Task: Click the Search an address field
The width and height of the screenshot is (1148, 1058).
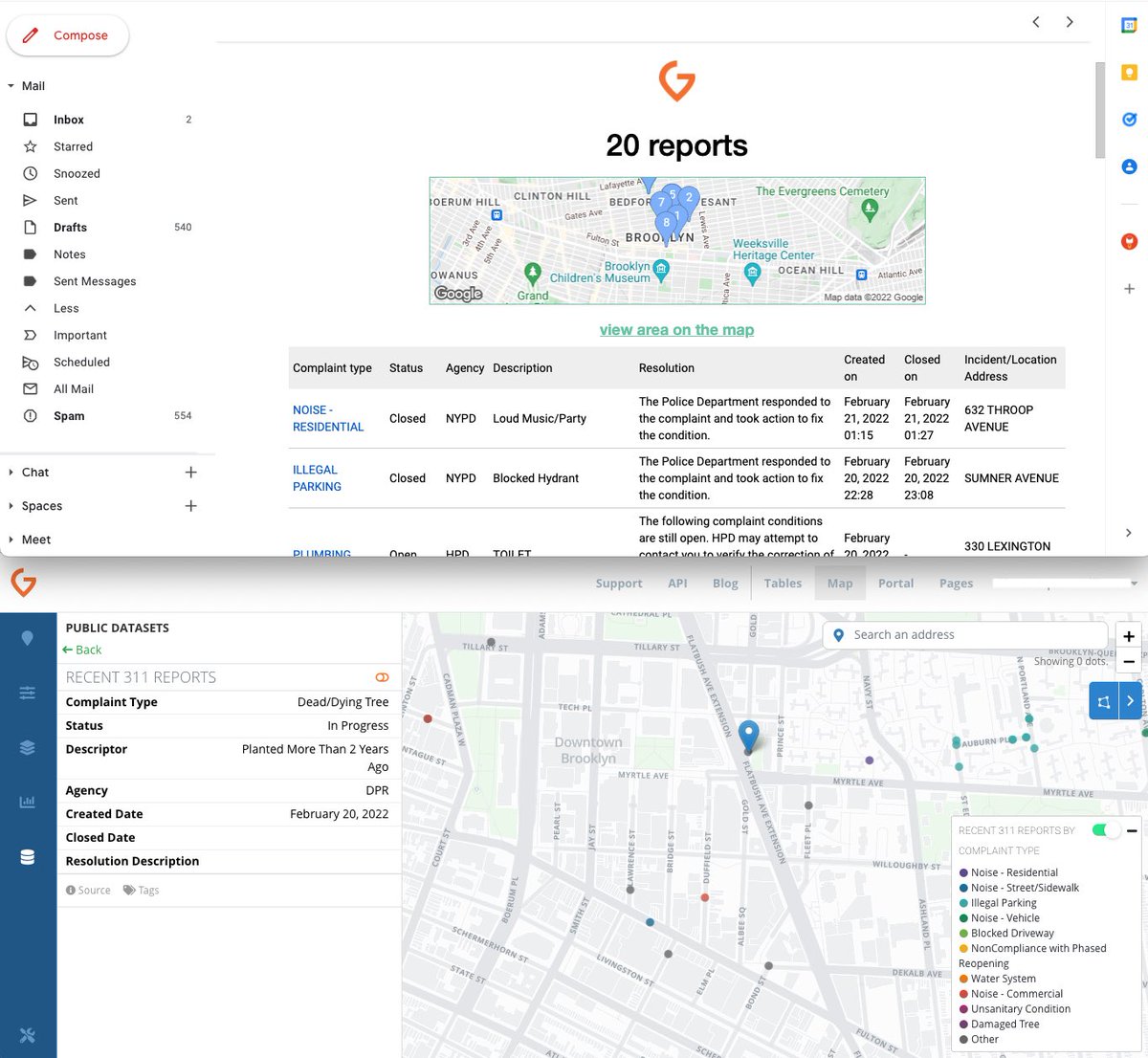Action: (965, 635)
